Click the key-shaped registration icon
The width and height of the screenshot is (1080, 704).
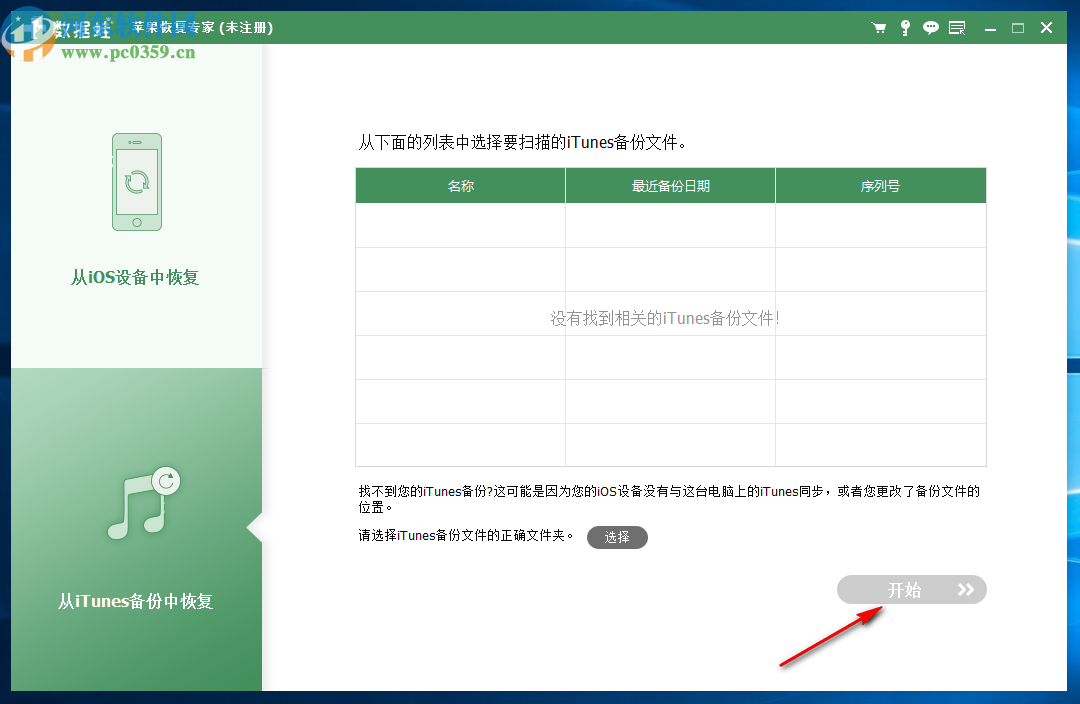(x=904, y=27)
